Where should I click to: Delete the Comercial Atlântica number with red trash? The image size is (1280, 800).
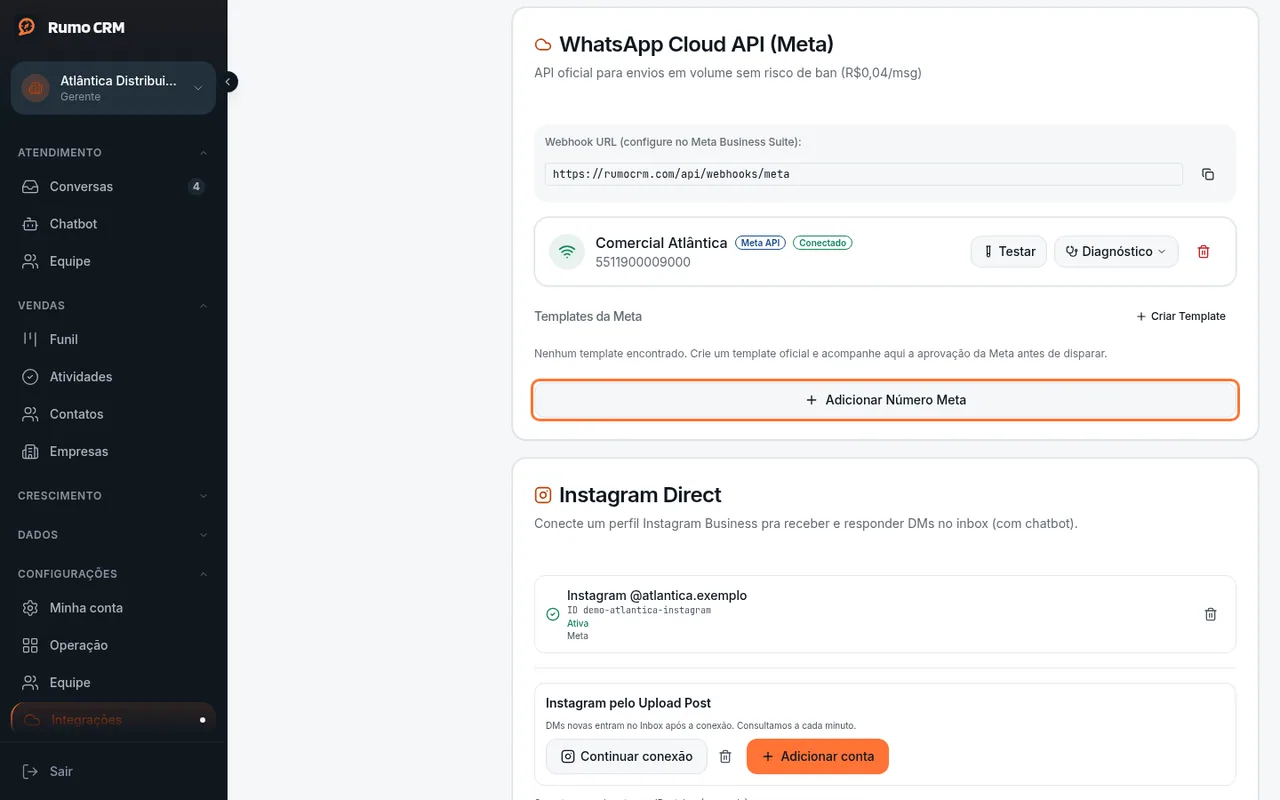click(1204, 252)
